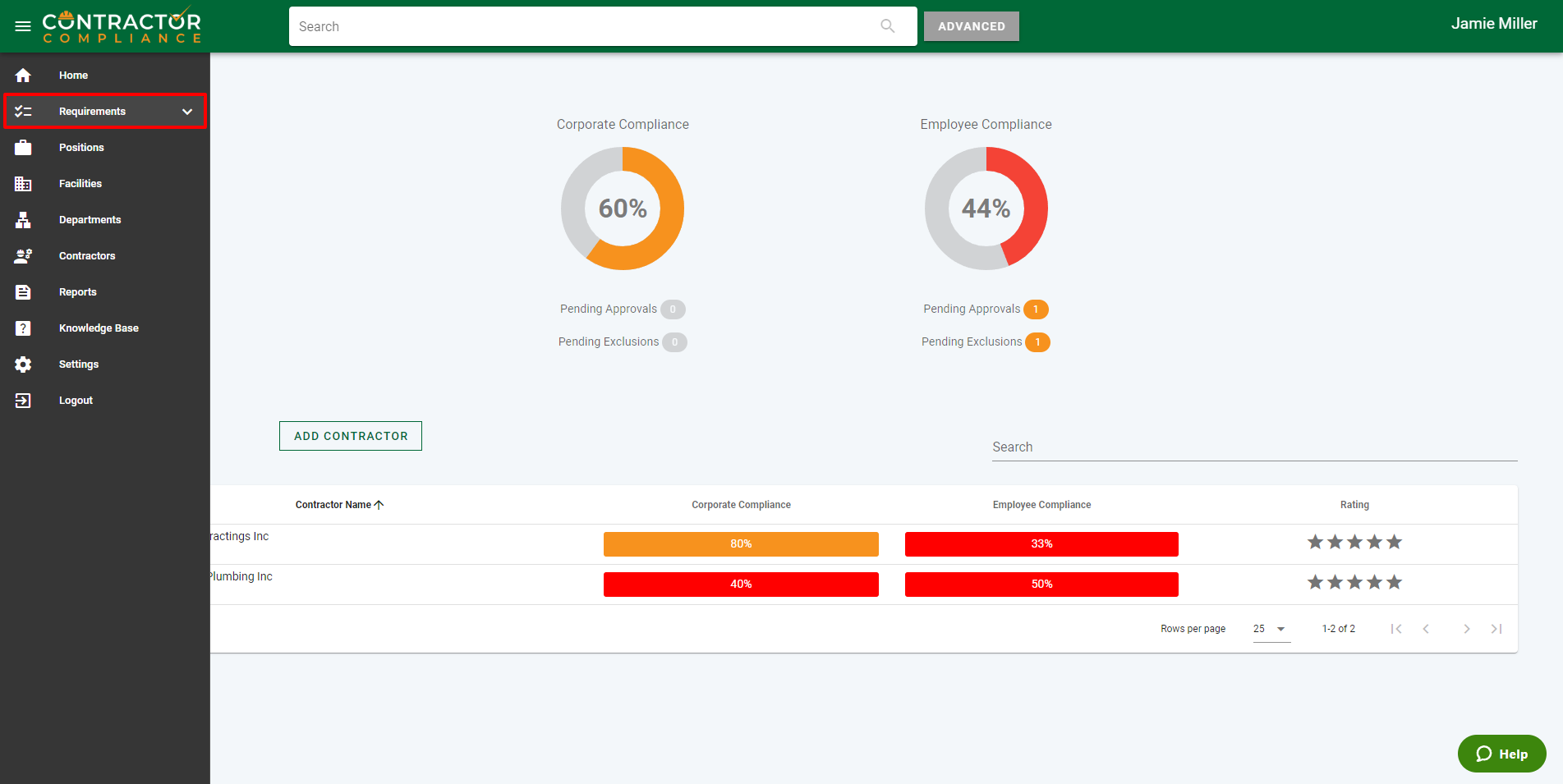Image resolution: width=1563 pixels, height=784 pixels.
Task: Click the Reports document icon
Action: (23, 292)
